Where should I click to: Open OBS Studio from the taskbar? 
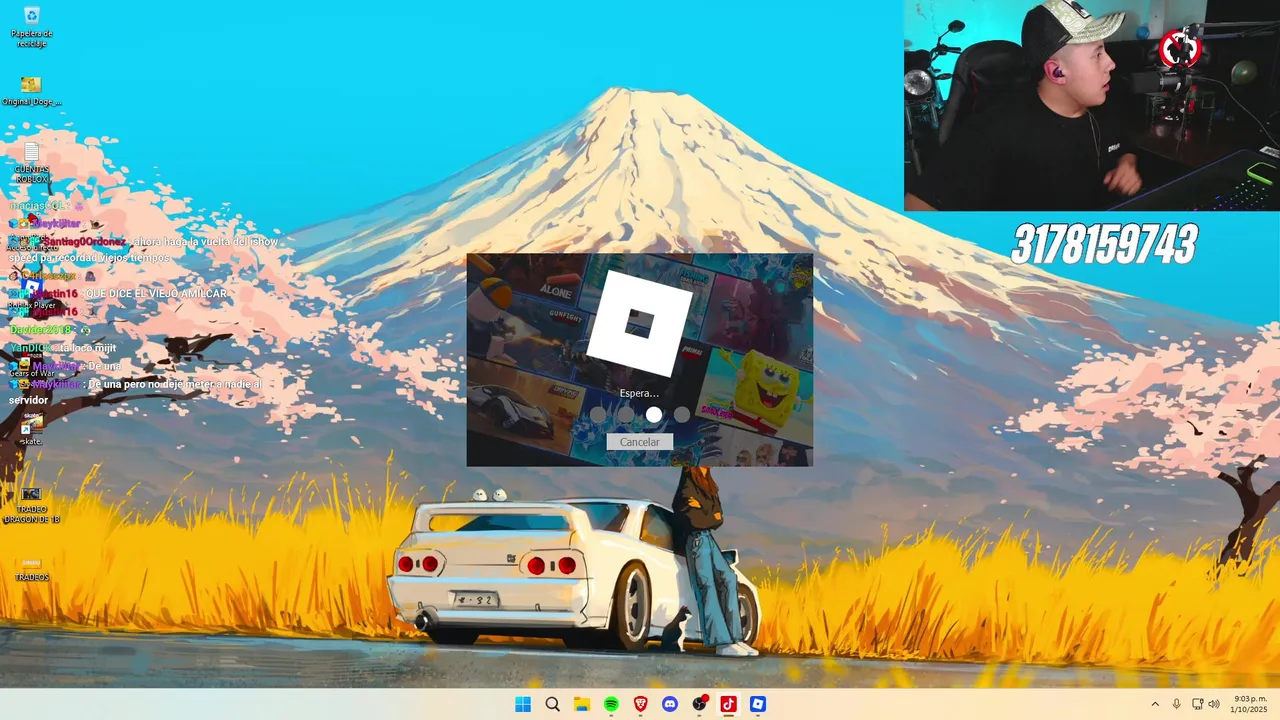click(x=699, y=704)
